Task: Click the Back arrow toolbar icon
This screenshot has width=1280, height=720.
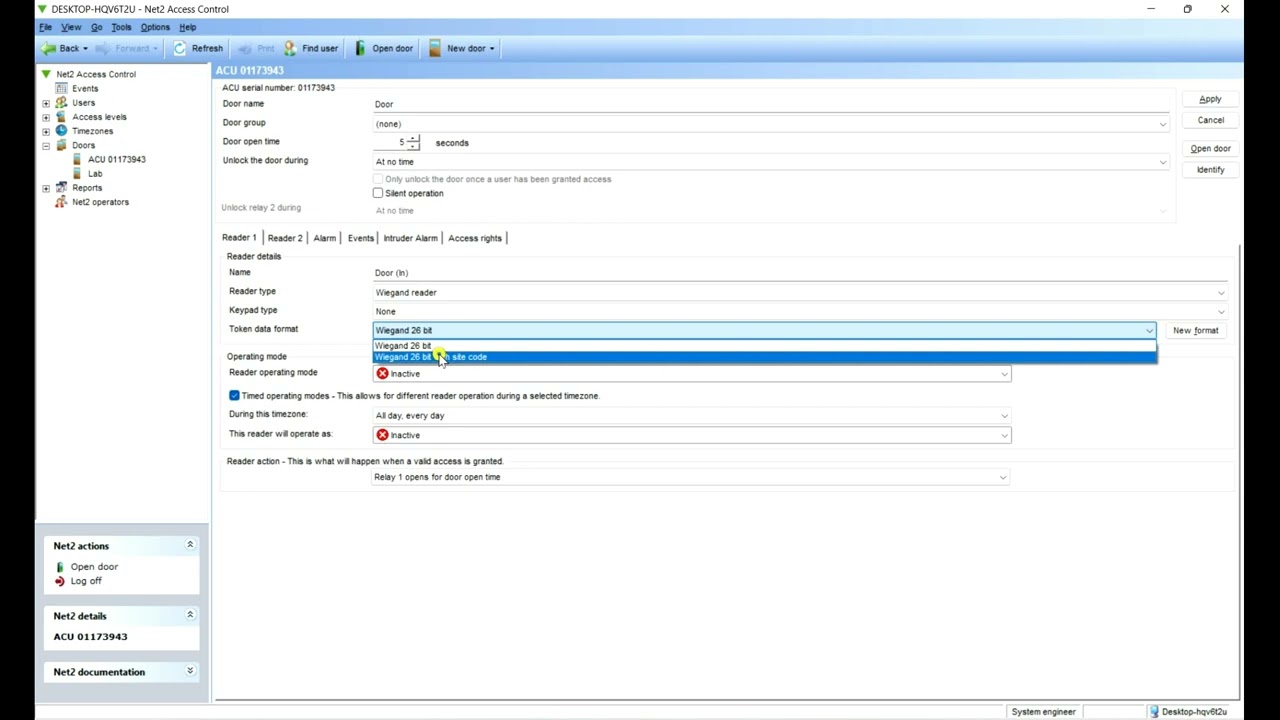Action: pos(48,48)
